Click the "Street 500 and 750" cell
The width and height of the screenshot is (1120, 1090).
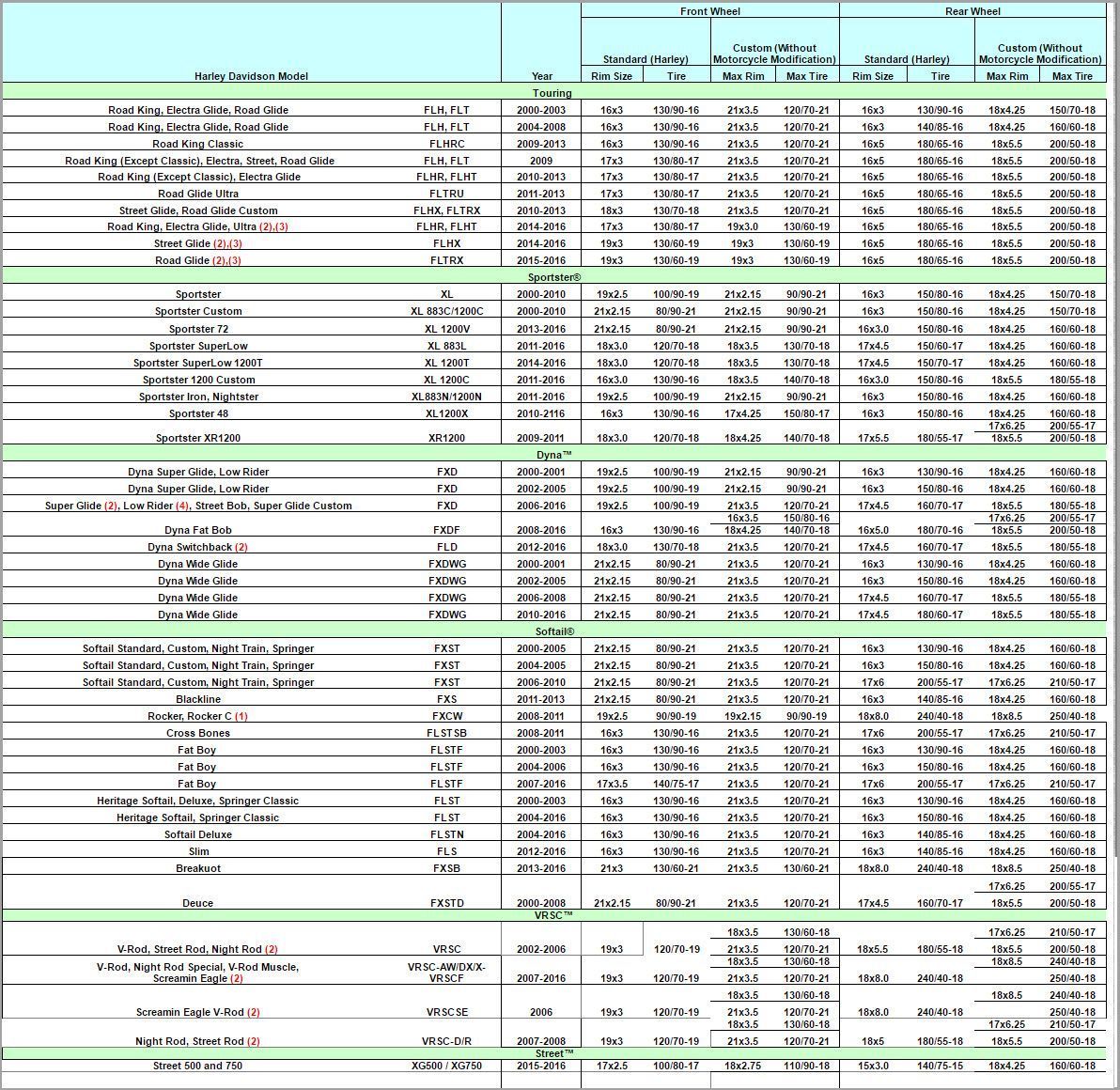tap(197, 1066)
